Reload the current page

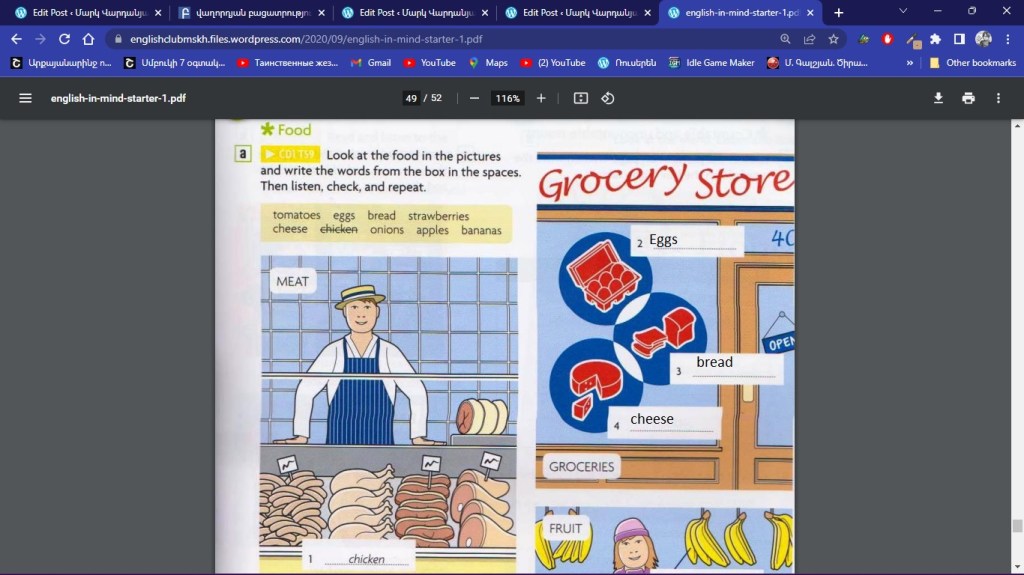tap(64, 39)
